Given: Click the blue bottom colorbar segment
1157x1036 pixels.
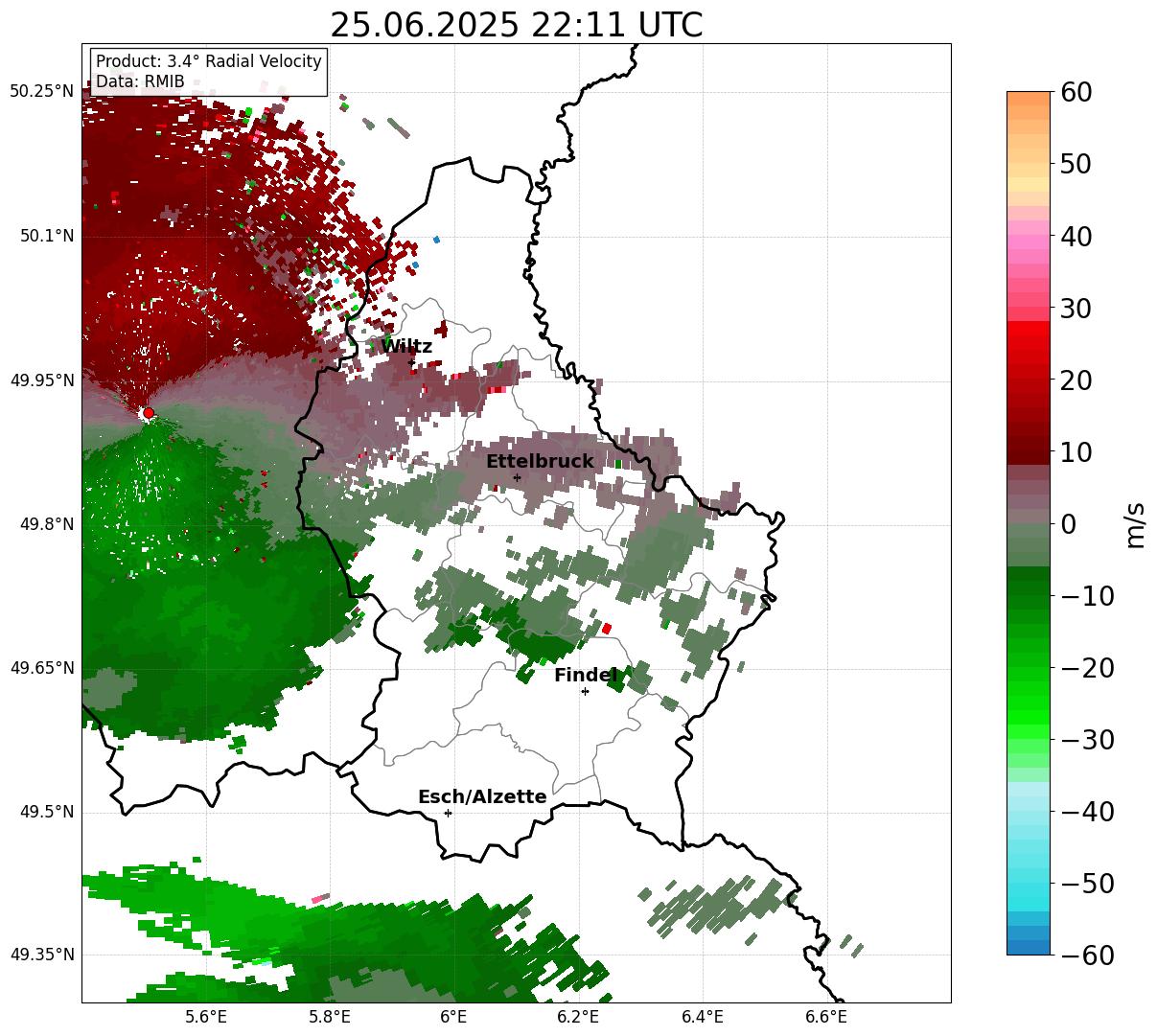Looking at the screenshot, I should click(1029, 947).
